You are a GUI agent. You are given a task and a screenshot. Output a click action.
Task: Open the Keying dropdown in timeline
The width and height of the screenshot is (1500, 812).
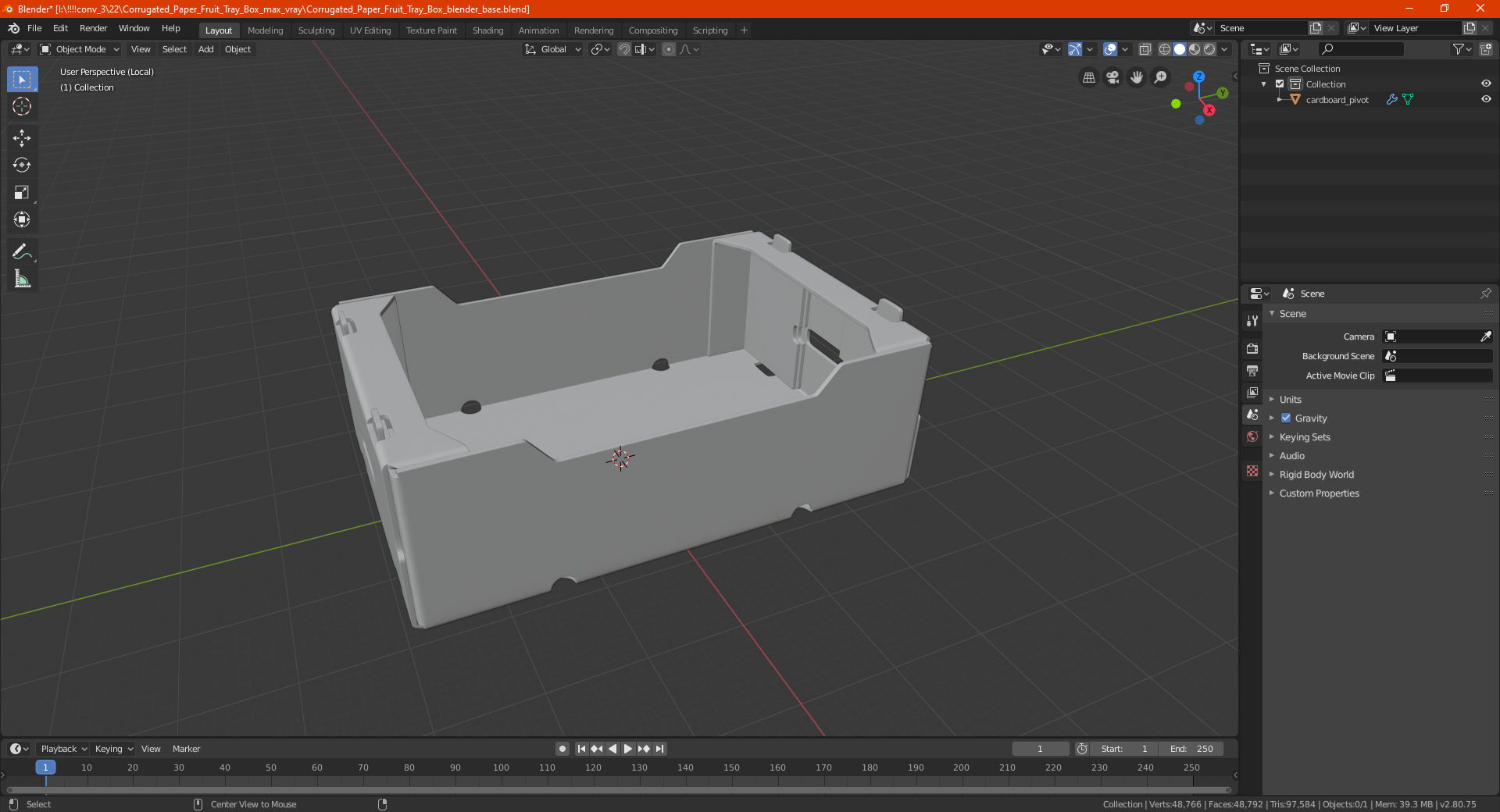(x=113, y=749)
